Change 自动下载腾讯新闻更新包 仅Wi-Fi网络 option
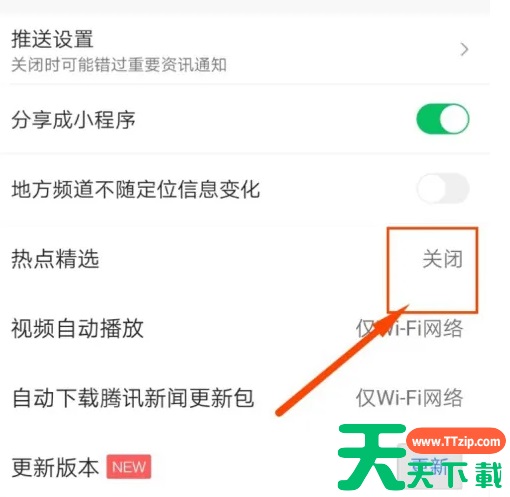 coord(410,397)
